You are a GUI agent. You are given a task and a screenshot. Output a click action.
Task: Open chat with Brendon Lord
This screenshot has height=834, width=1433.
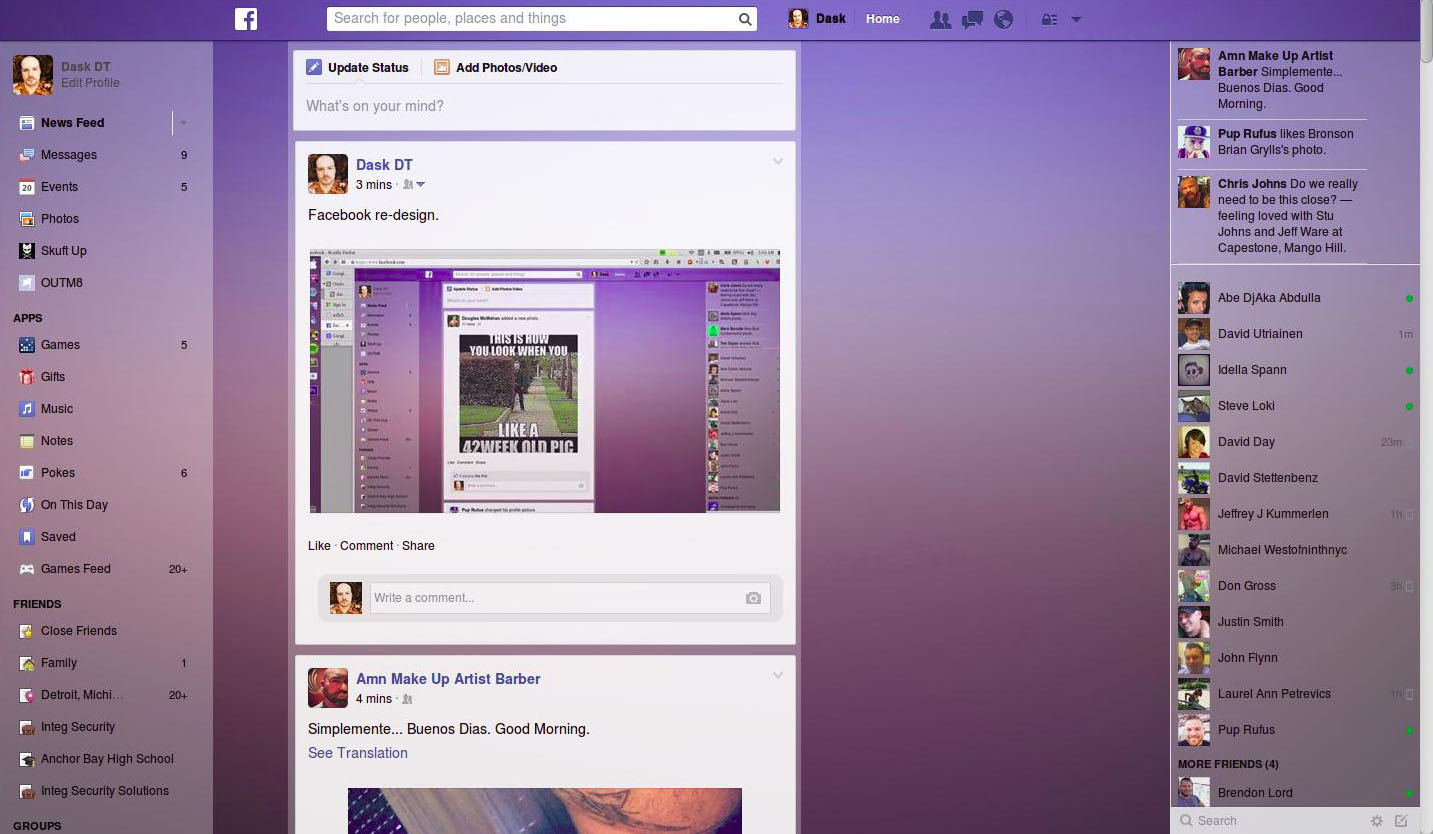click(x=1295, y=793)
